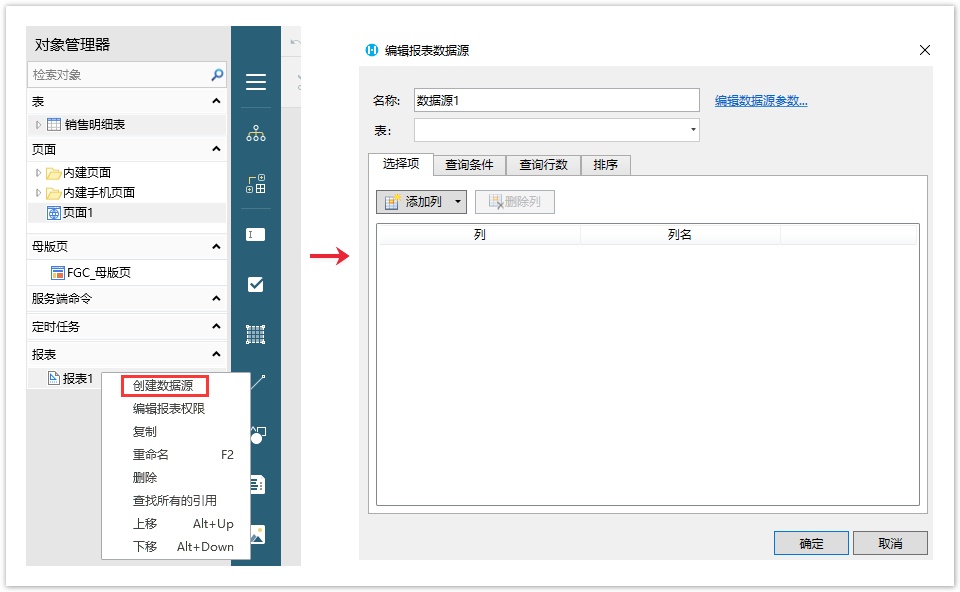Click the 内建手机页面 folder icon
This screenshot has height=592, width=960.
(53, 193)
